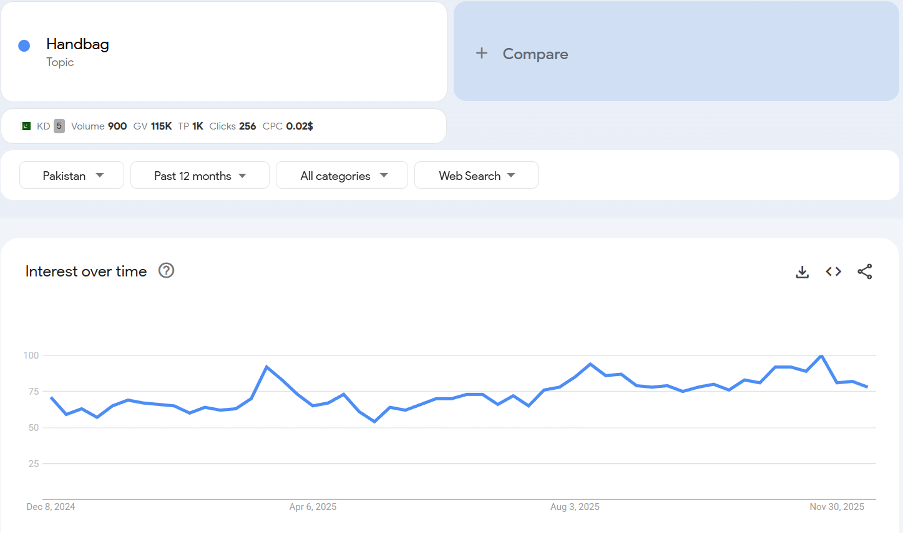
Task: Click the Pakistan flag in keyword stats bar
Action: pos(26,126)
